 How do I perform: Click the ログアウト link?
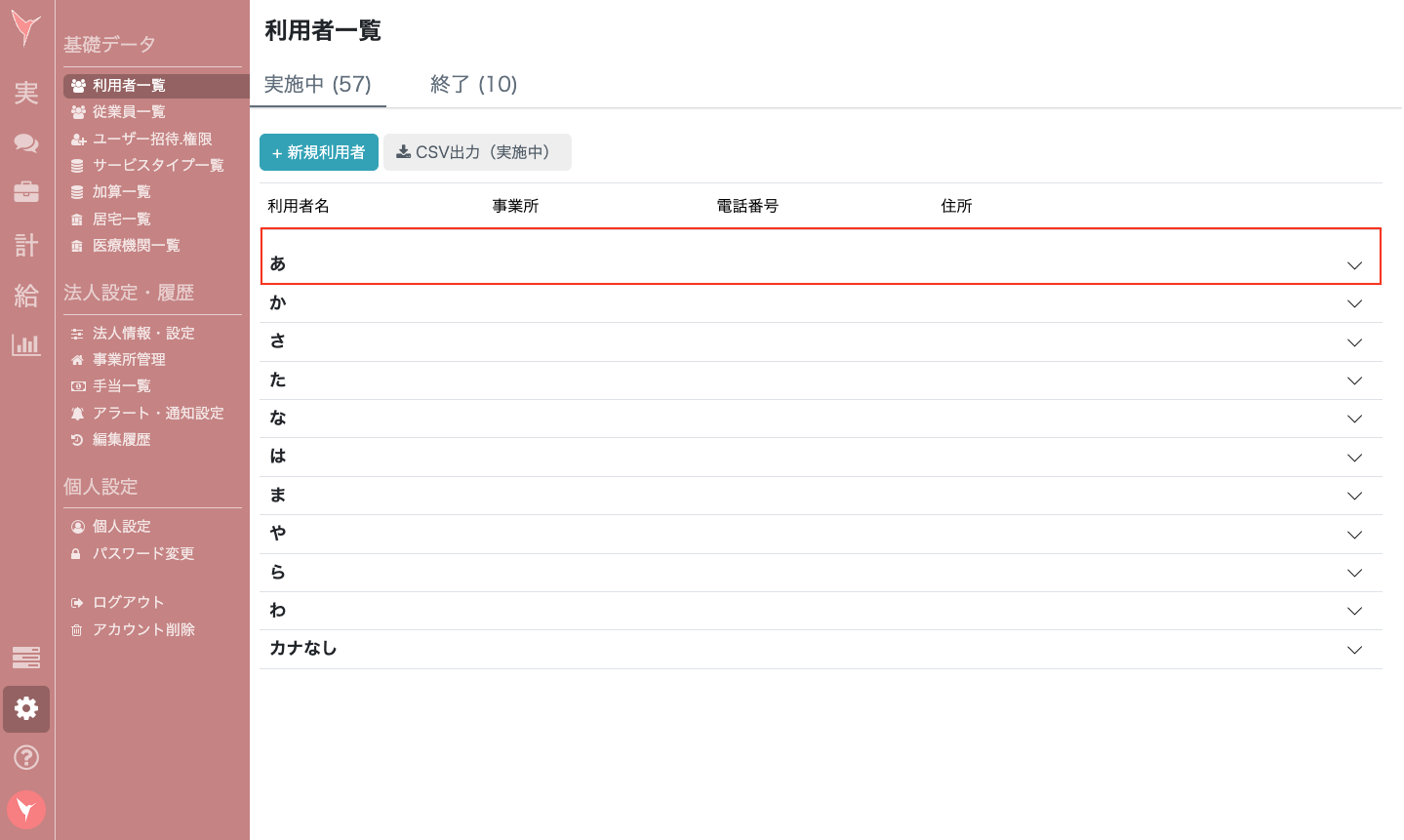128,602
